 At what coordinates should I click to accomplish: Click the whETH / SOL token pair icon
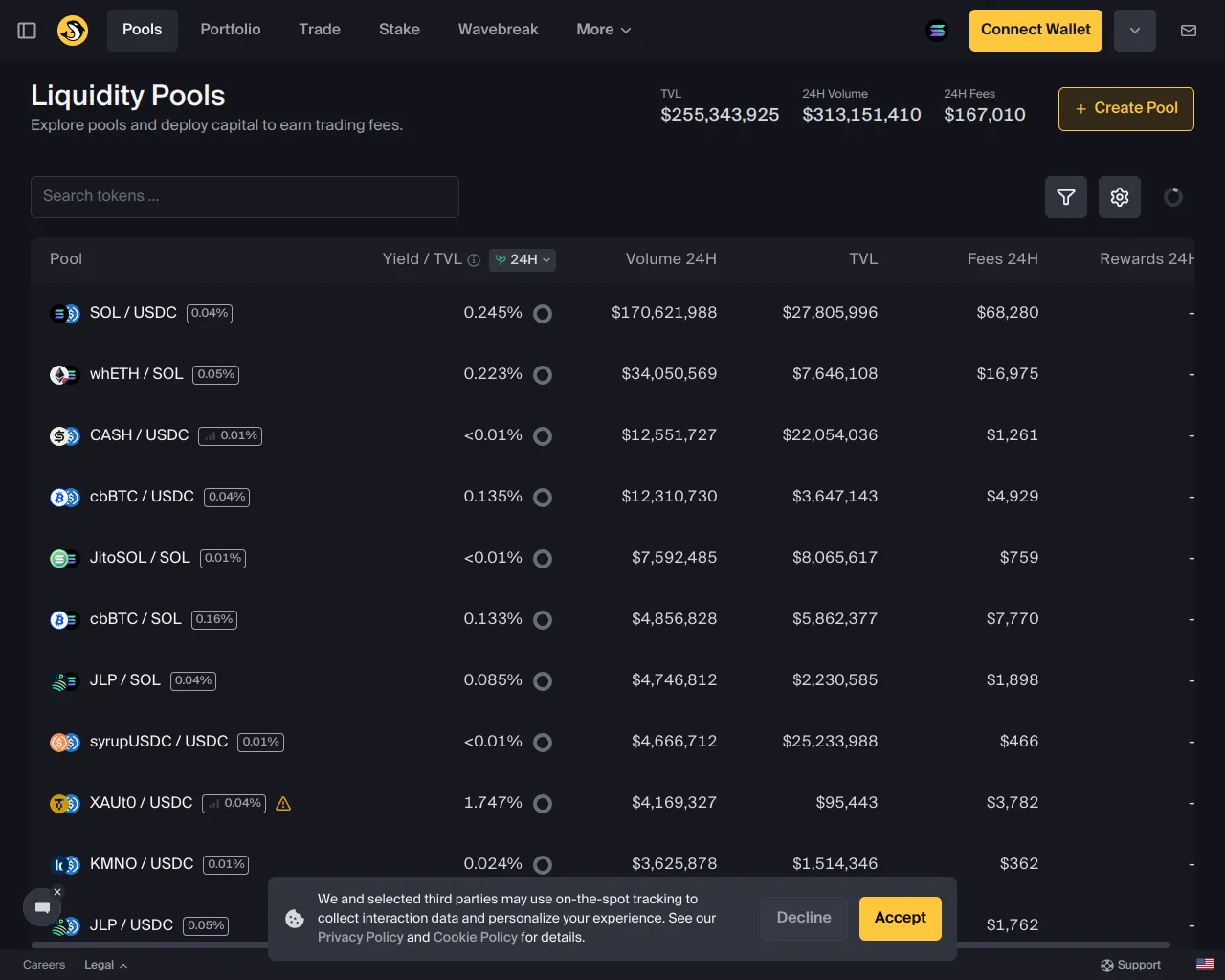tap(65, 374)
